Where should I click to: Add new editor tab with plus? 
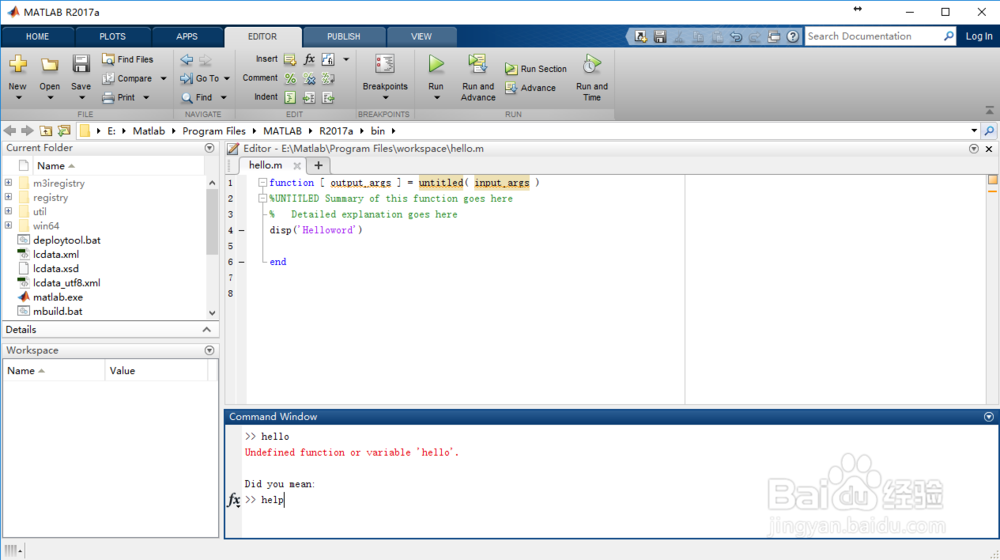coord(318,166)
